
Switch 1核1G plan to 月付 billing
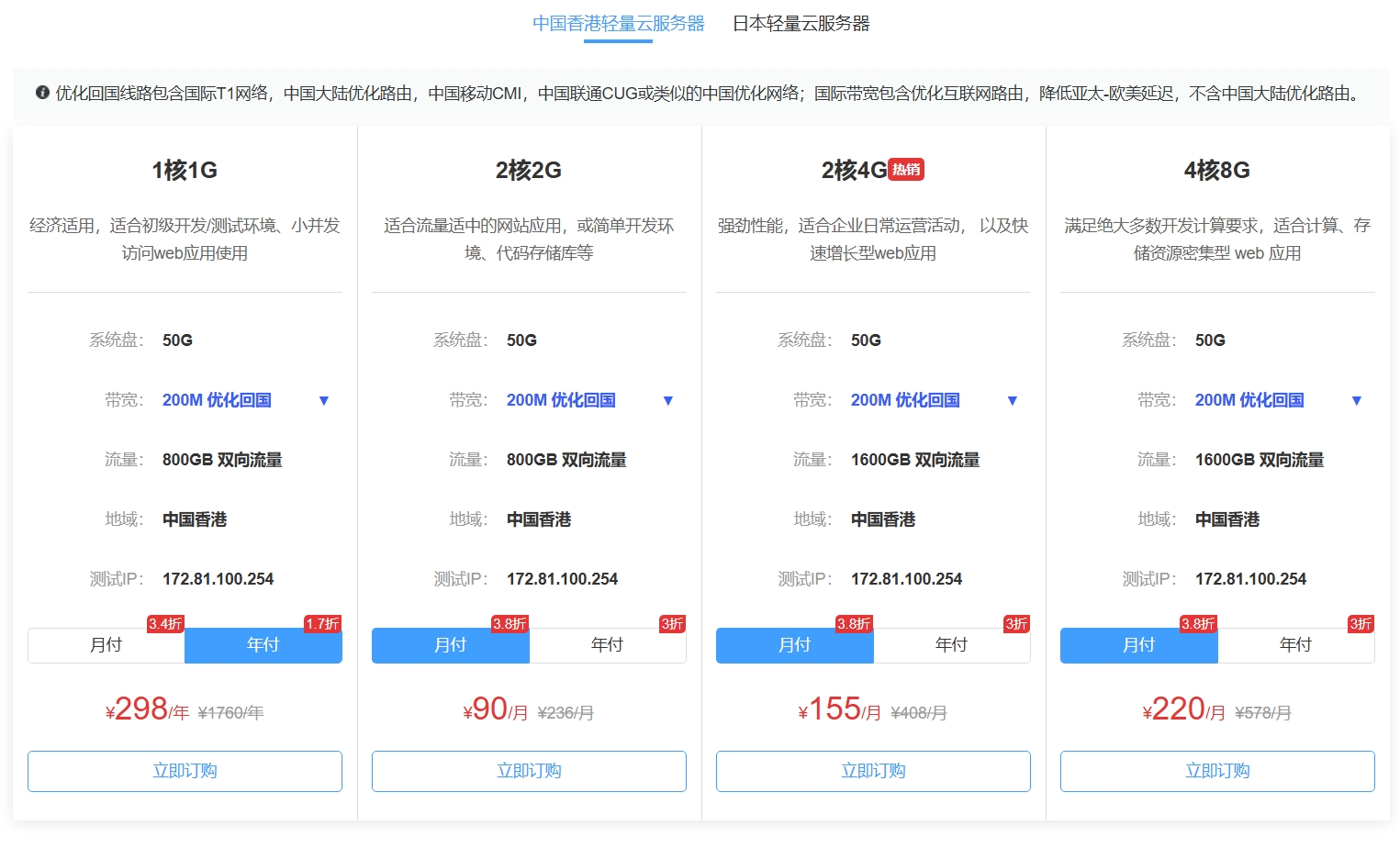[106, 645]
